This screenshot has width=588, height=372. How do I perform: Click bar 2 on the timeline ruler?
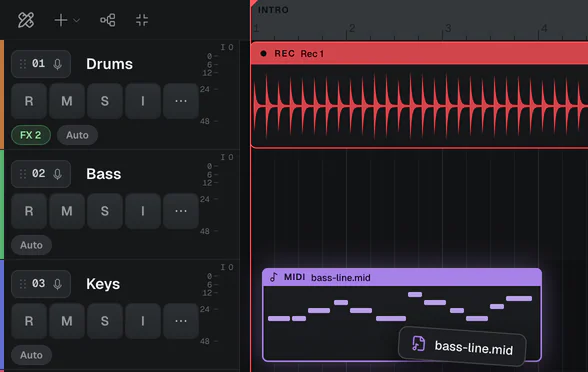click(x=352, y=28)
